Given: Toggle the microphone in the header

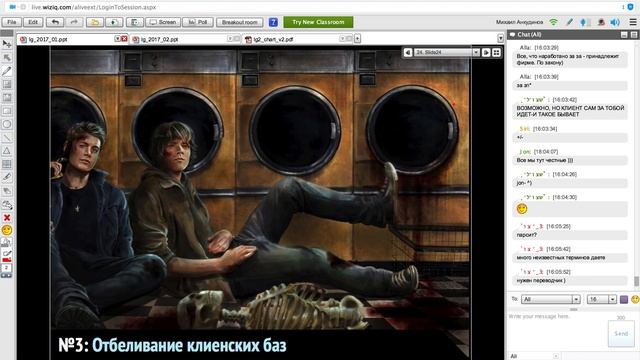Looking at the screenshot, I should (x=584, y=22).
